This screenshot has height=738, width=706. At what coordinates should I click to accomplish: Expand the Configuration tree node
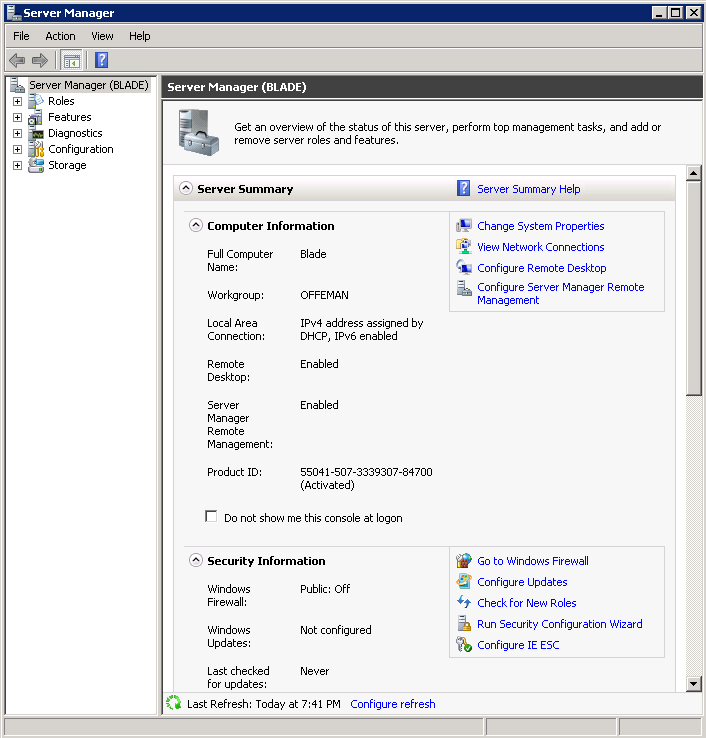click(17, 149)
